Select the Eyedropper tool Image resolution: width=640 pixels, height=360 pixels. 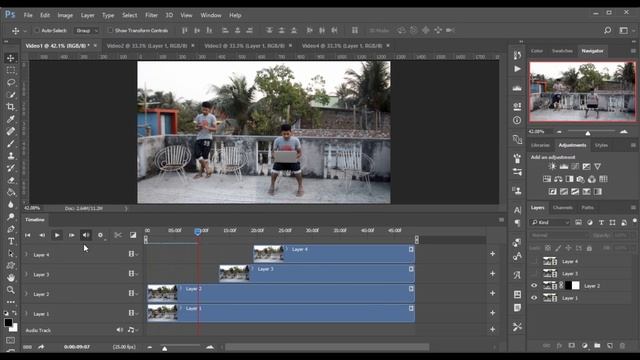coord(11,119)
